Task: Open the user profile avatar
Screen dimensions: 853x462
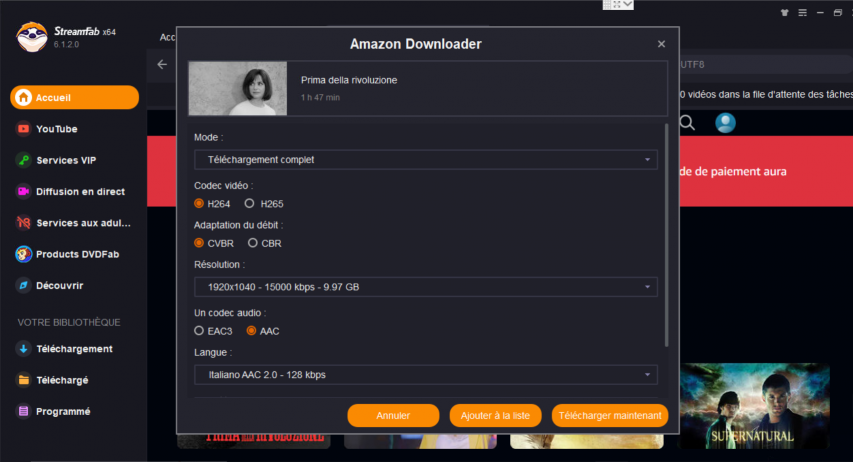Action: pyautogui.click(x=725, y=123)
